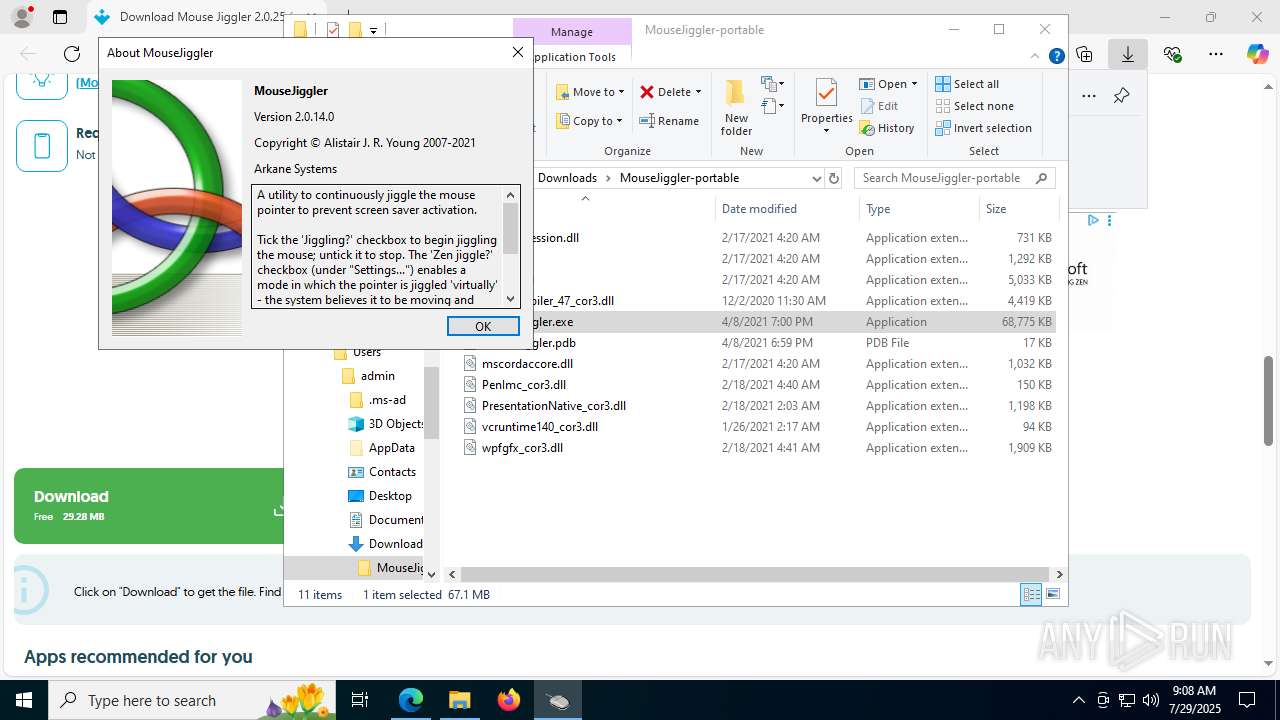Screen dimensions: 1280x720
Task: Click Downloads in the address breadcrumb
Action: [567, 178]
